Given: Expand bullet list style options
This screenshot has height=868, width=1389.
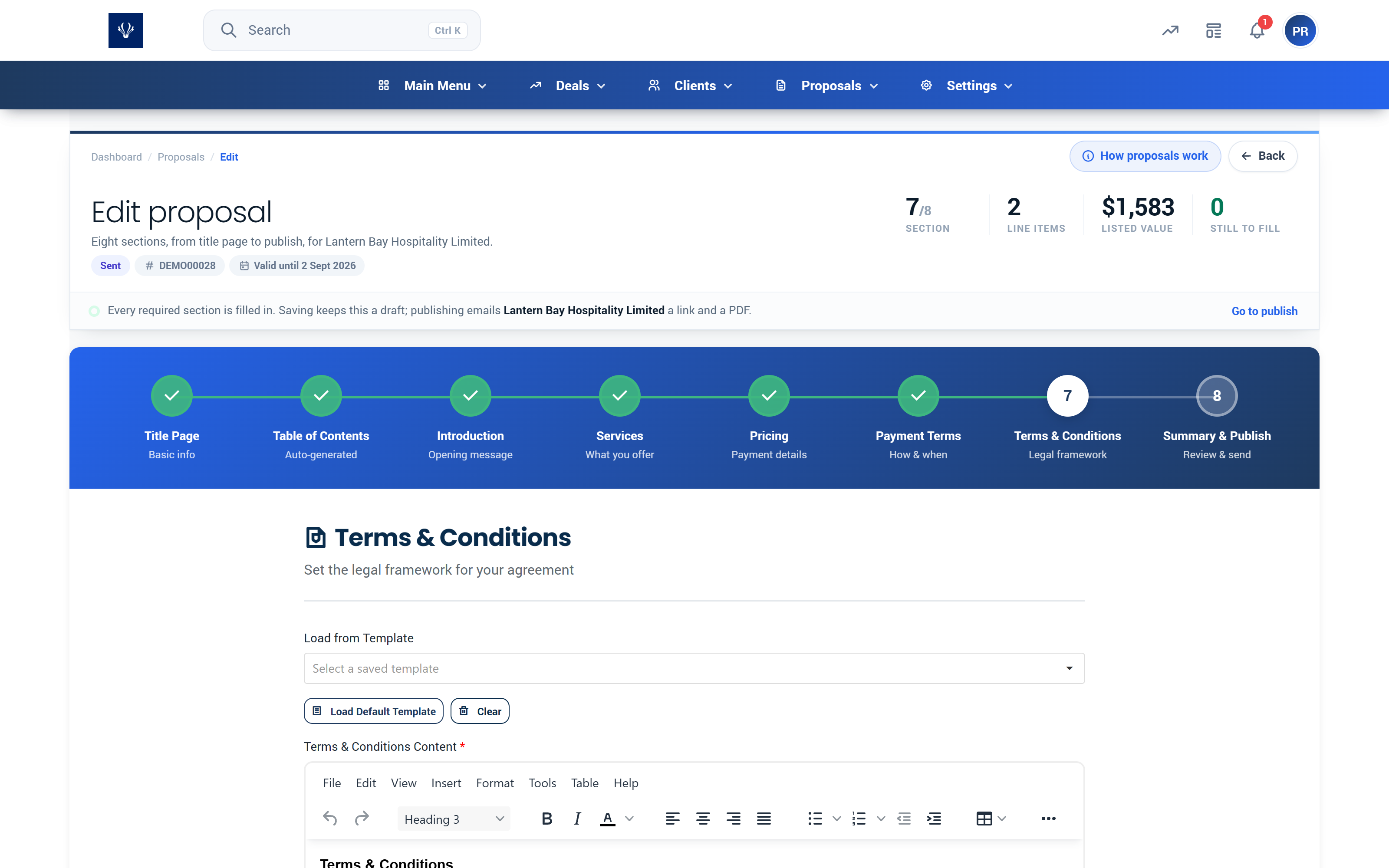Looking at the screenshot, I should [836, 819].
